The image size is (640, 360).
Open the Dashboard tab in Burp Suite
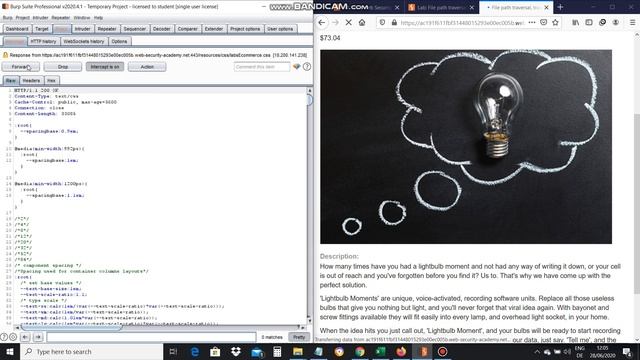(17, 29)
